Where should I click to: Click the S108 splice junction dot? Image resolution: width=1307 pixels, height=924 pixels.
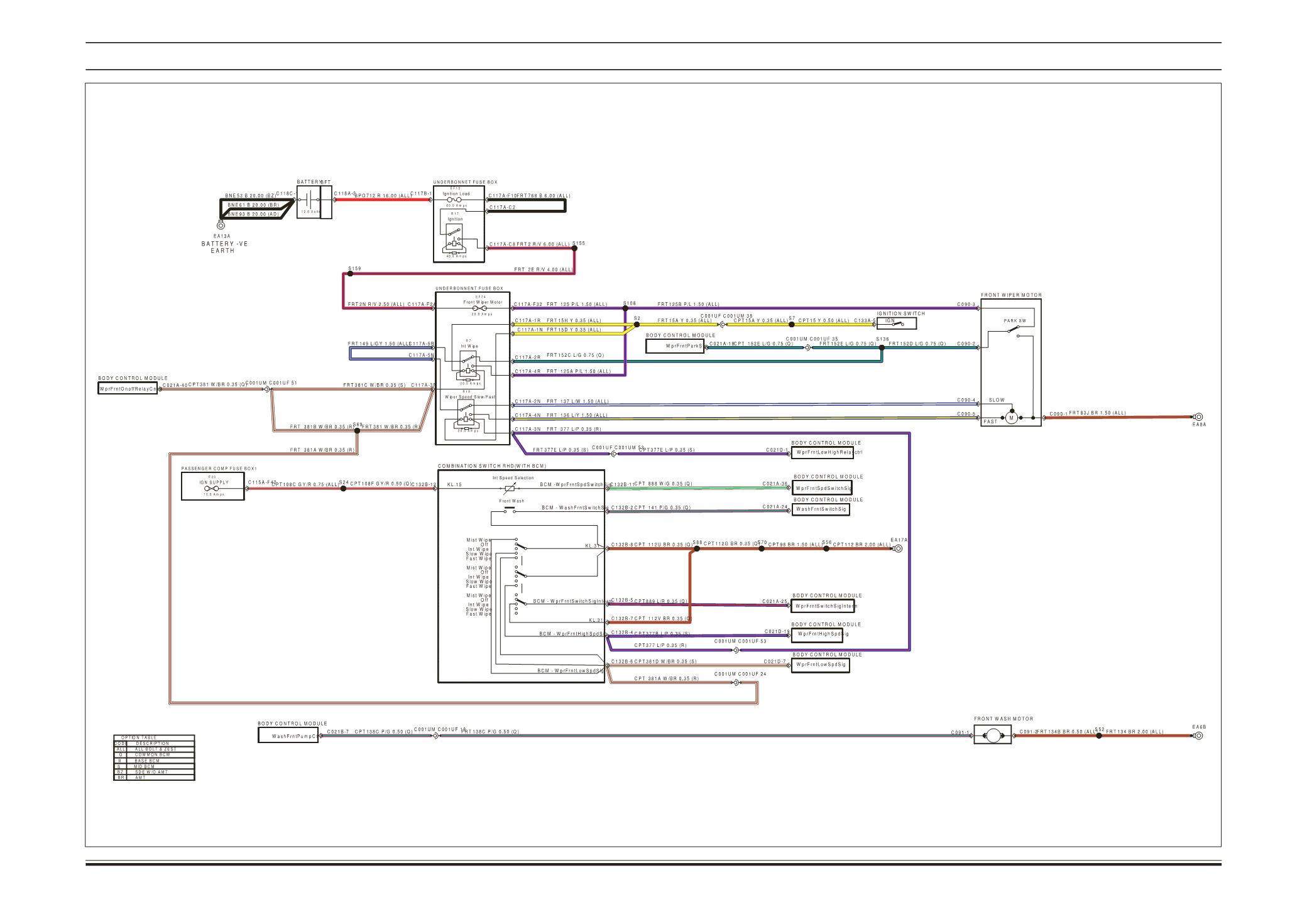pos(625,308)
